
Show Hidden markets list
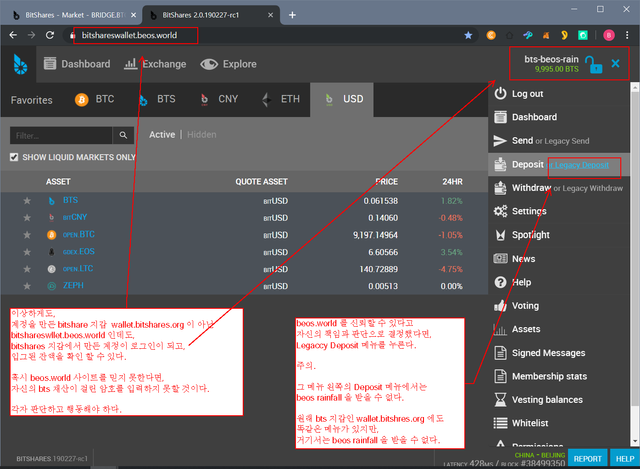[202, 135]
